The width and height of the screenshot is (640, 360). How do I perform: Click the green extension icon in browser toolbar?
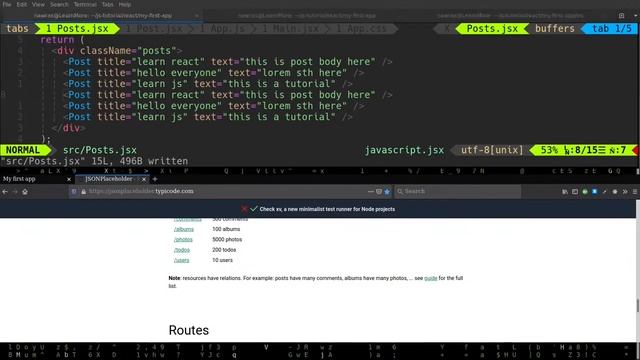[x=585, y=191]
